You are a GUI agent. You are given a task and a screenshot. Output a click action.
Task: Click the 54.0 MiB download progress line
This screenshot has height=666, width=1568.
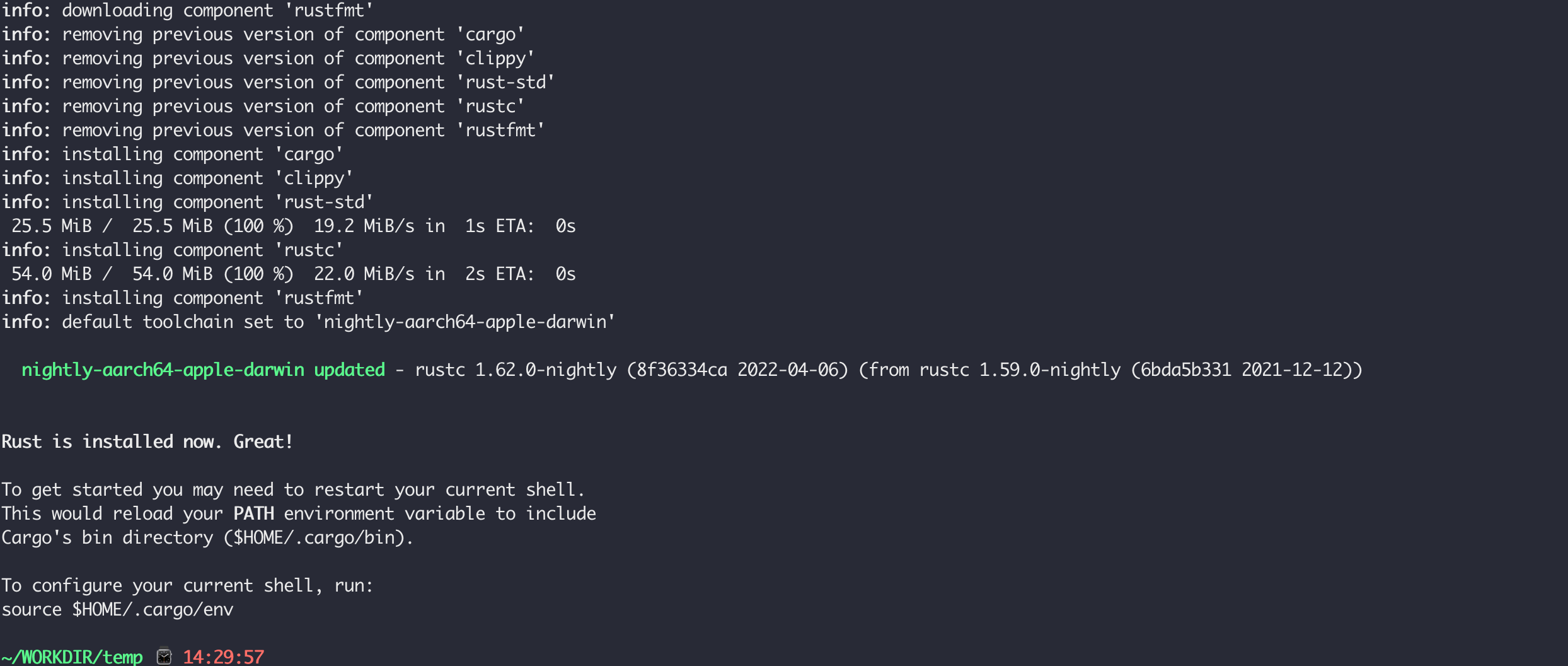[x=293, y=274]
